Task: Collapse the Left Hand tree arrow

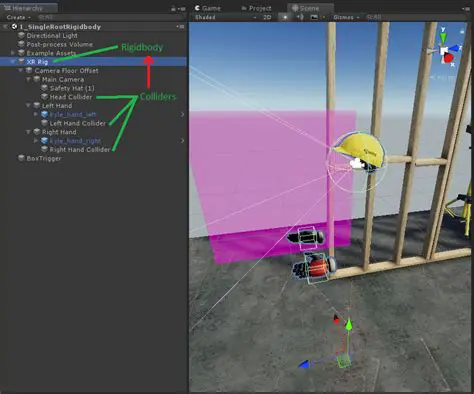Action: tap(28, 106)
